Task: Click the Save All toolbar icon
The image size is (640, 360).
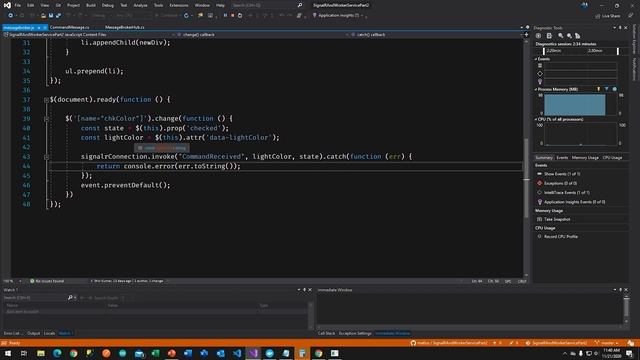Action: click(x=58, y=16)
